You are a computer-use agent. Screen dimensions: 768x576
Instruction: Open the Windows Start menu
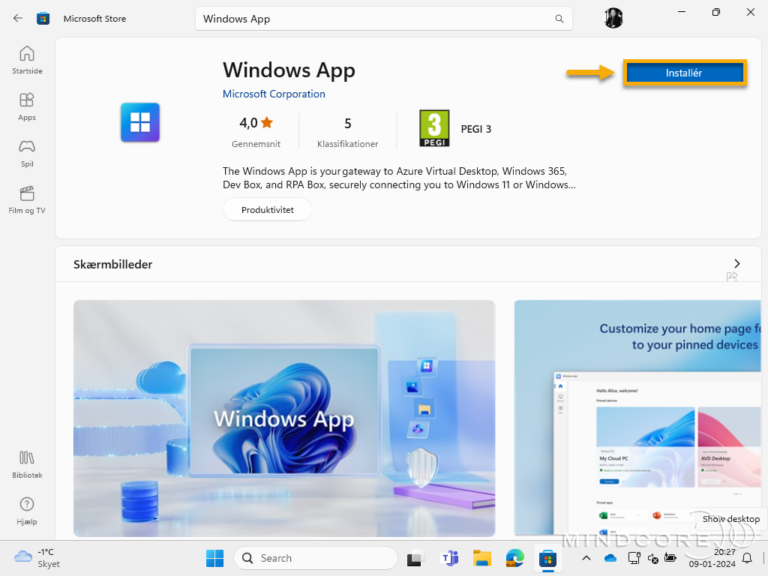coord(215,558)
